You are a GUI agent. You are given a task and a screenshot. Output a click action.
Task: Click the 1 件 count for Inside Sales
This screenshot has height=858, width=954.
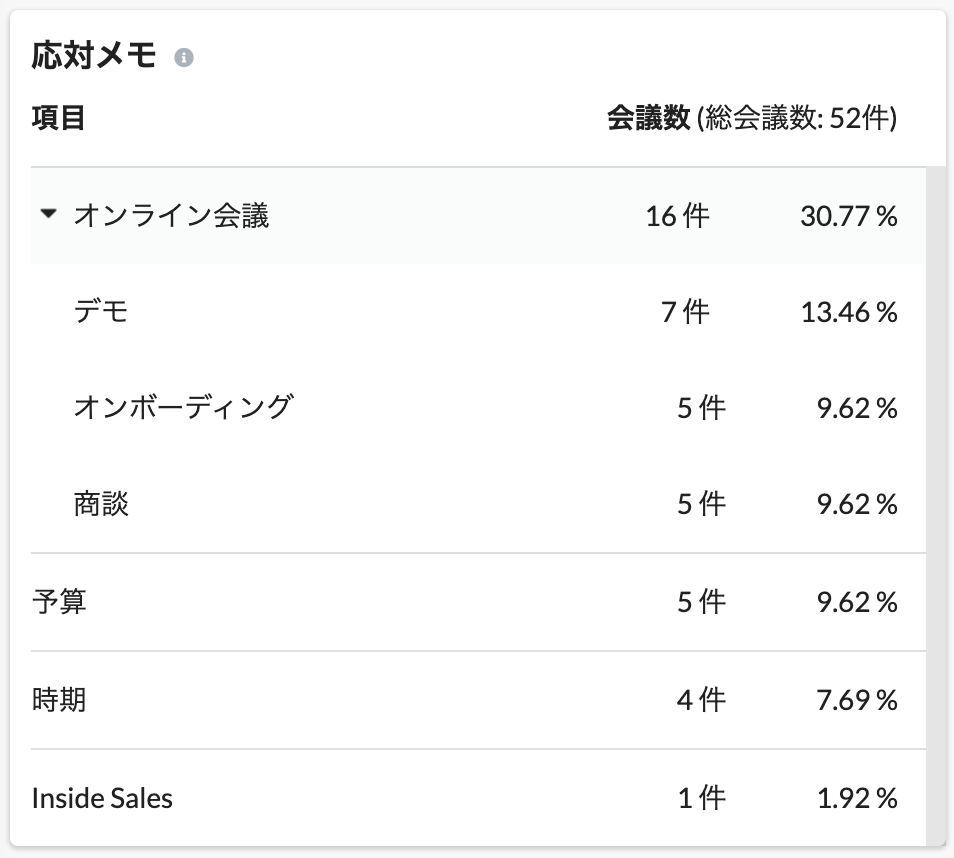click(702, 798)
